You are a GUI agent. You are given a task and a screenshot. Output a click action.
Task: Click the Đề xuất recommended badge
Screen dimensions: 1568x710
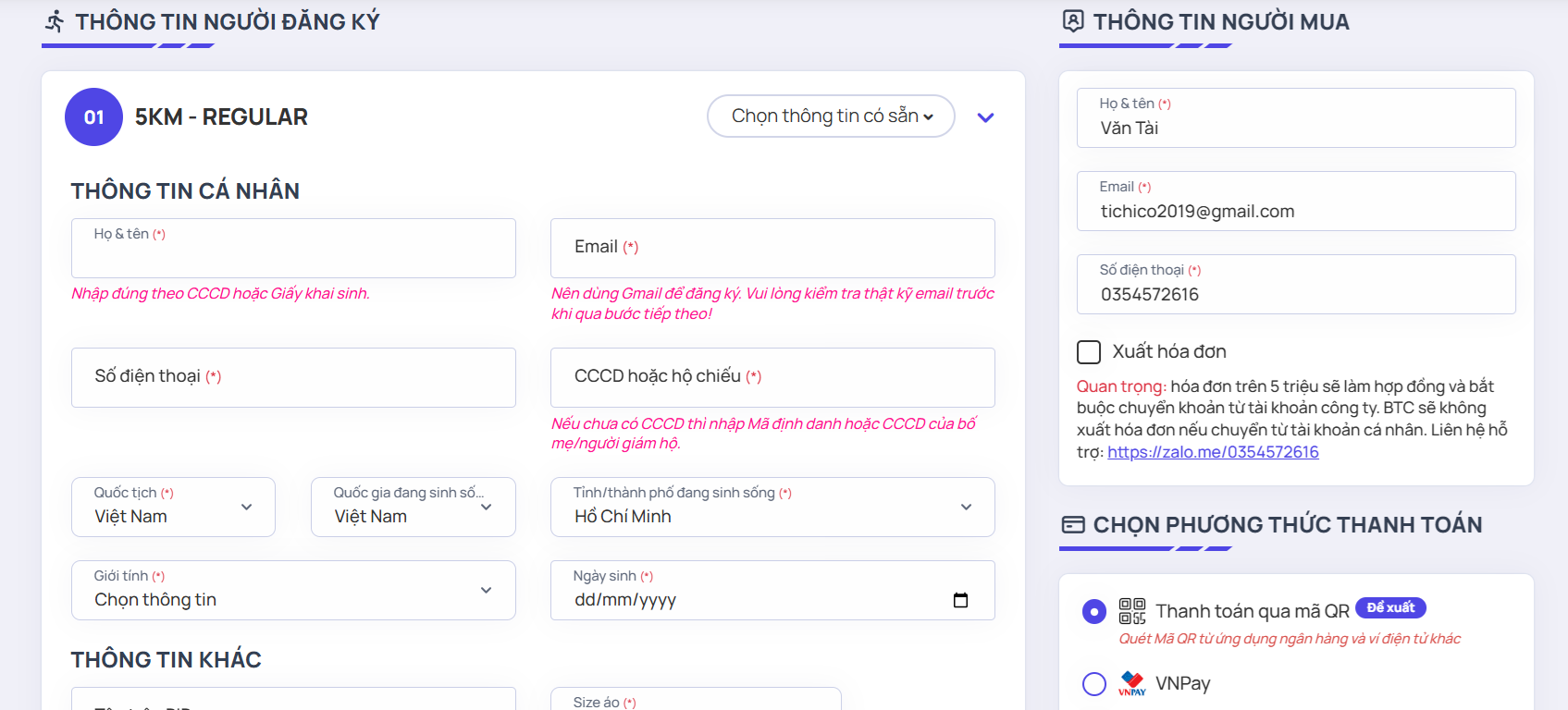[1389, 607]
